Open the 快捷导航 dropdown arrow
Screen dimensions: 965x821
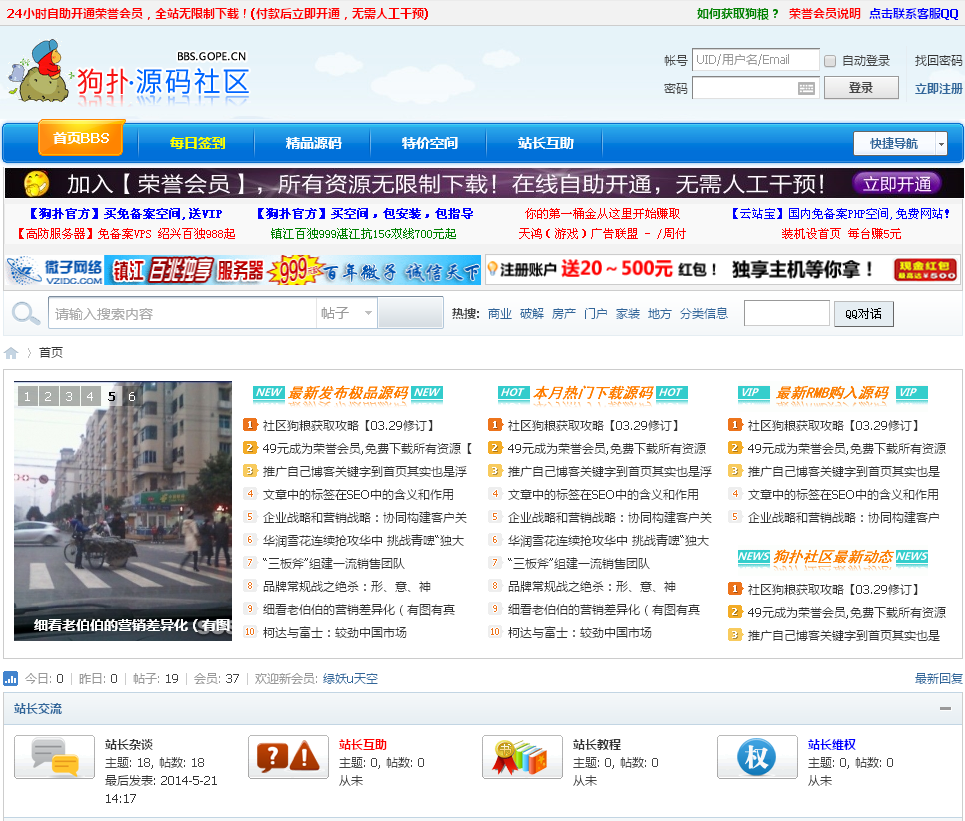[x=940, y=143]
